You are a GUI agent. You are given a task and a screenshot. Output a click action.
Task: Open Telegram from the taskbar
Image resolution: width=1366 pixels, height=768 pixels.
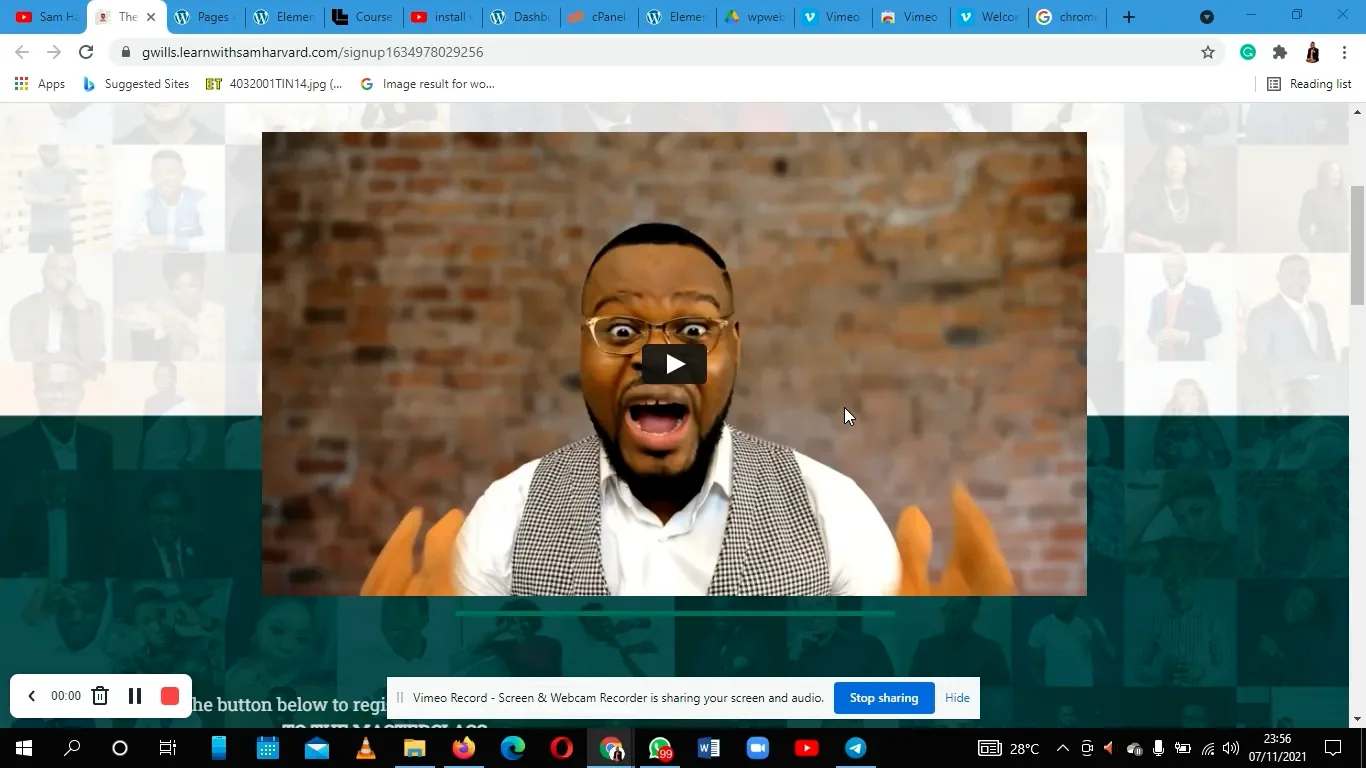pyautogui.click(x=856, y=748)
